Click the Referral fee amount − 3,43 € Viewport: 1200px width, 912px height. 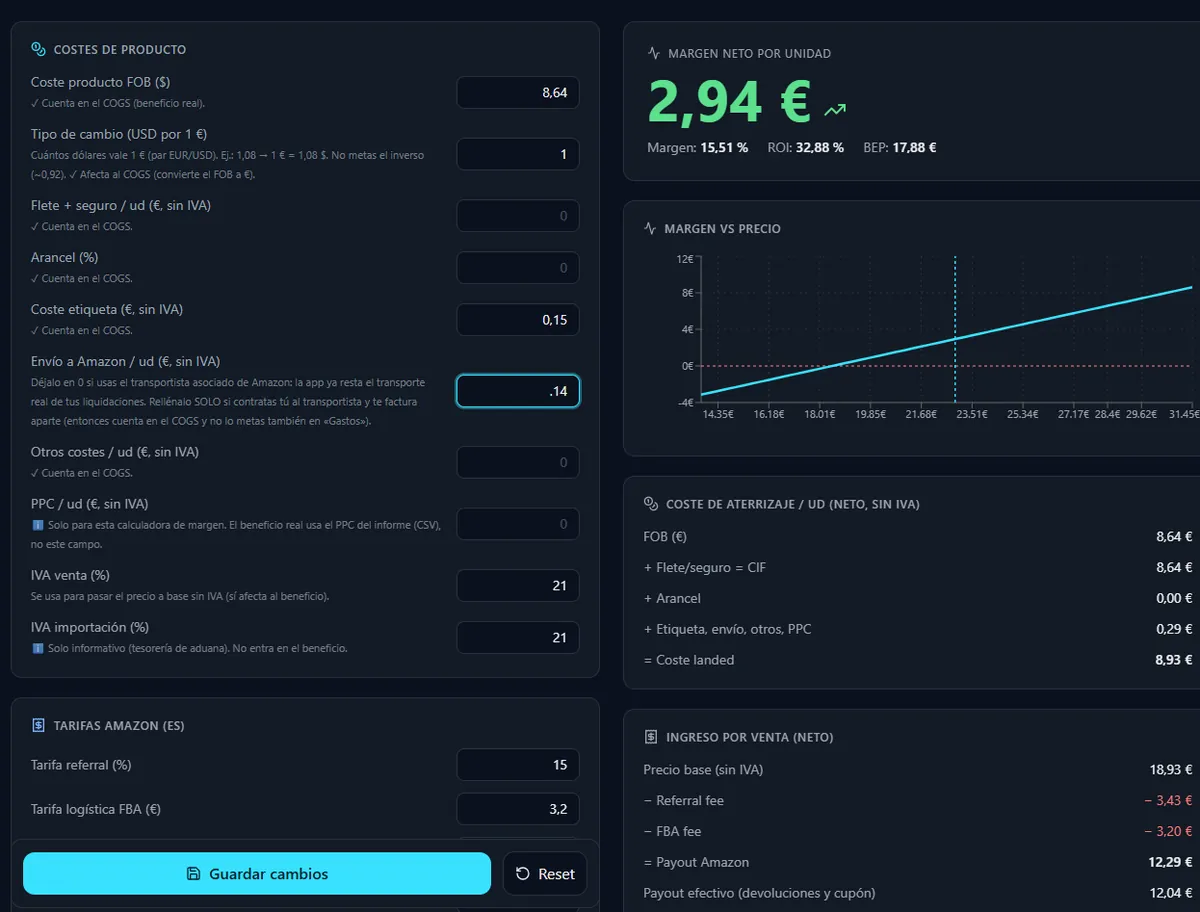1168,801
